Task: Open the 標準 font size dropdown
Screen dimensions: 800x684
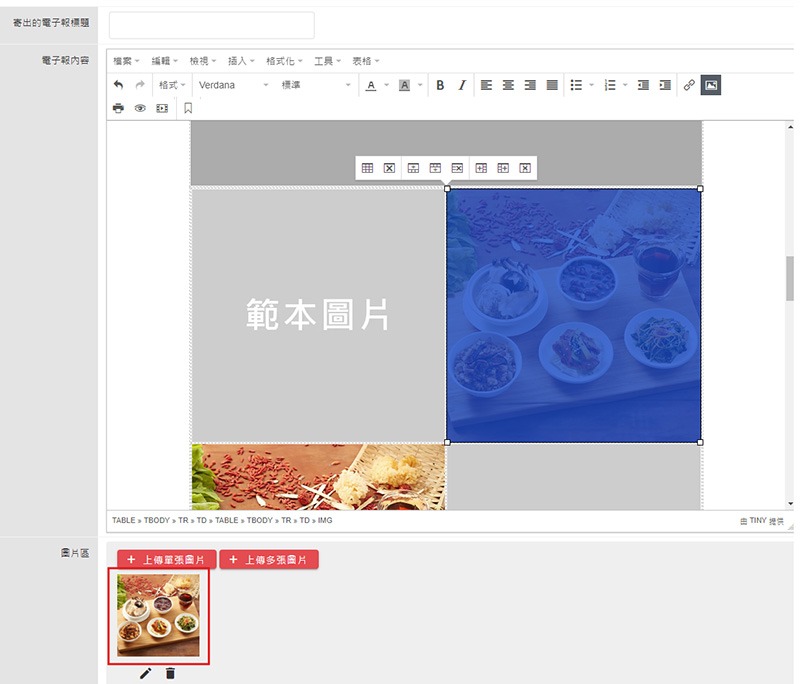Action: tap(315, 86)
